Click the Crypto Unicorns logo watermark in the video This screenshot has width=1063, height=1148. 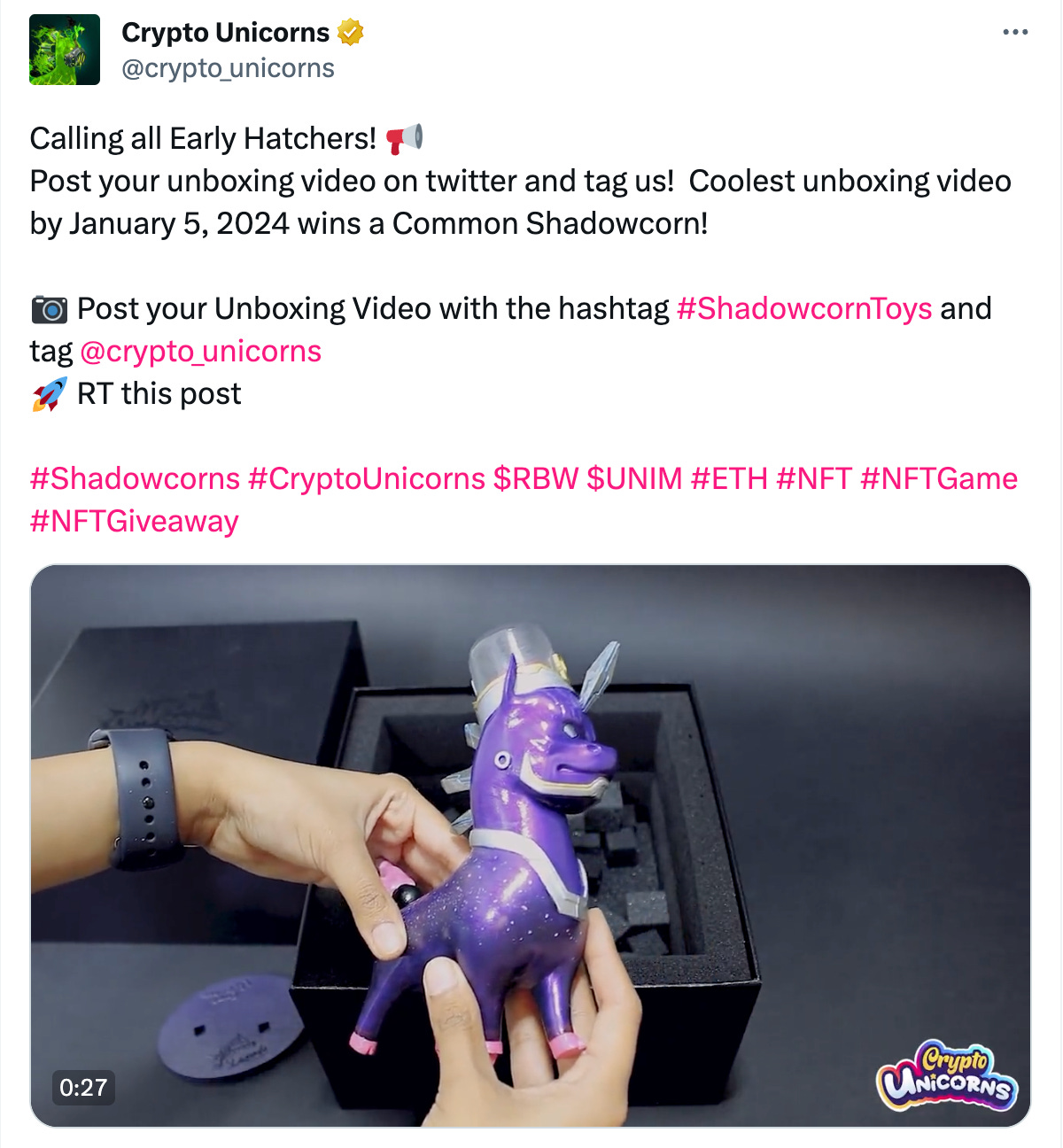tap(947, 1075)
